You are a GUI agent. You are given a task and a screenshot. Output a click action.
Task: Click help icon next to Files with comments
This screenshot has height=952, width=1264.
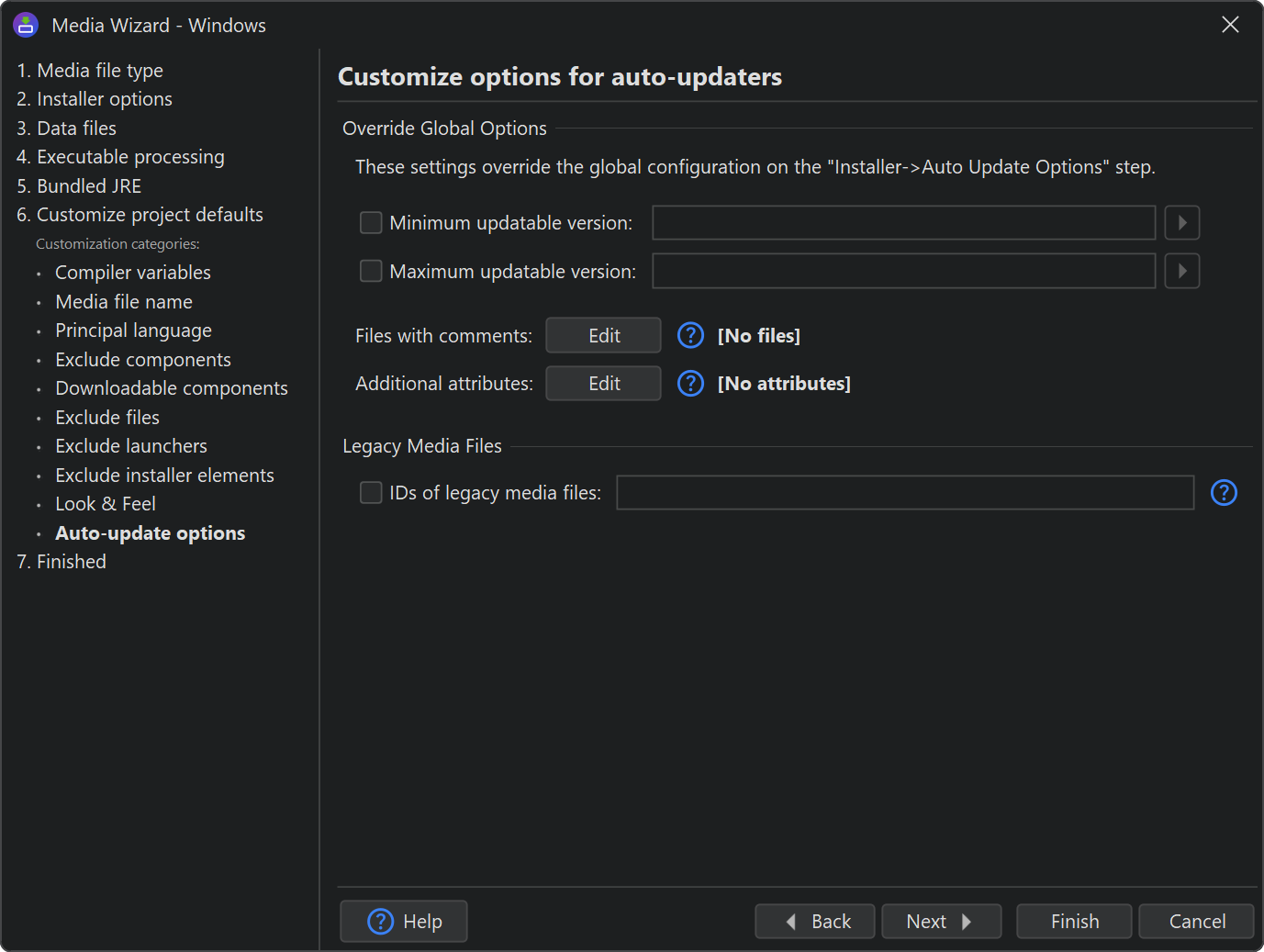690,336
